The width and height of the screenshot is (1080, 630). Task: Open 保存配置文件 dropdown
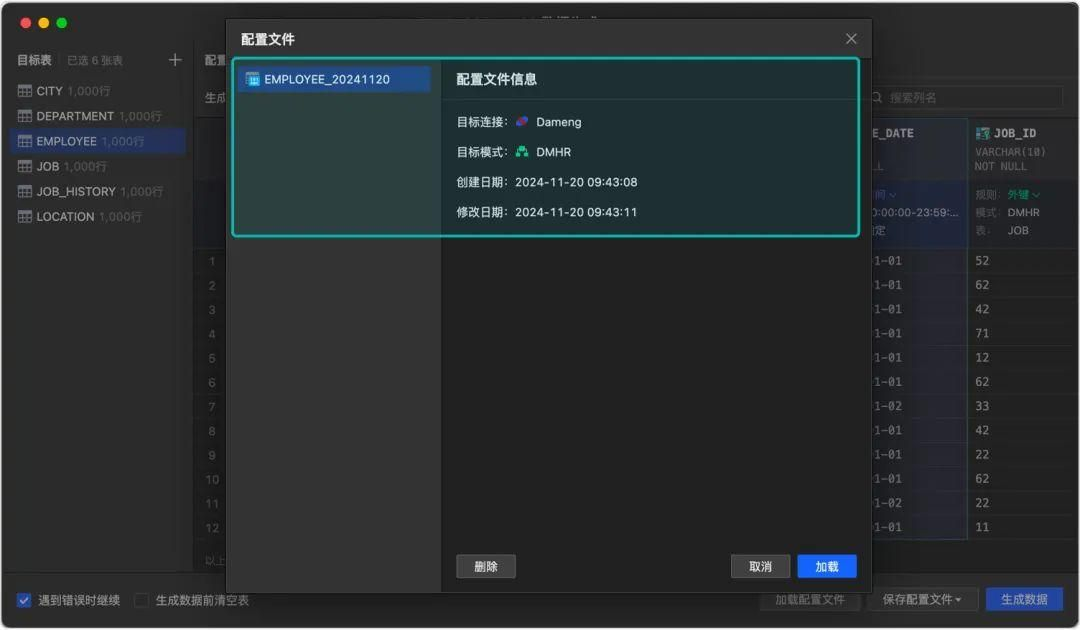pyautogui.click(x=922, y=600)
